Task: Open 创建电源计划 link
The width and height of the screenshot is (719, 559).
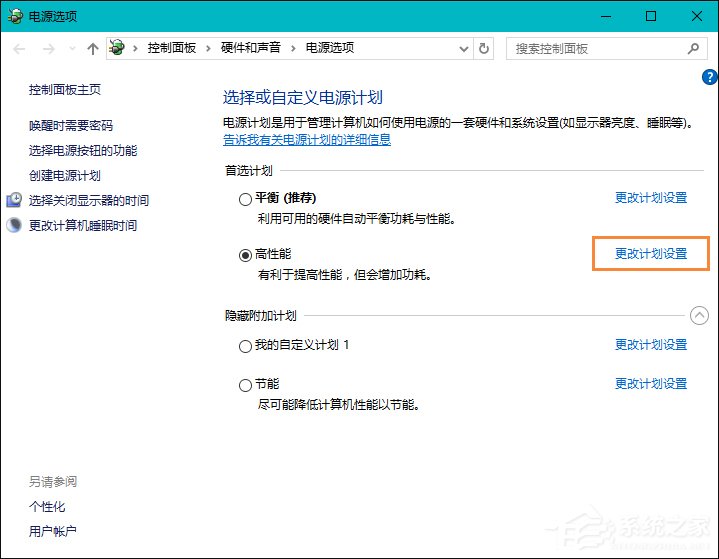Action: (x=65, y=175)
